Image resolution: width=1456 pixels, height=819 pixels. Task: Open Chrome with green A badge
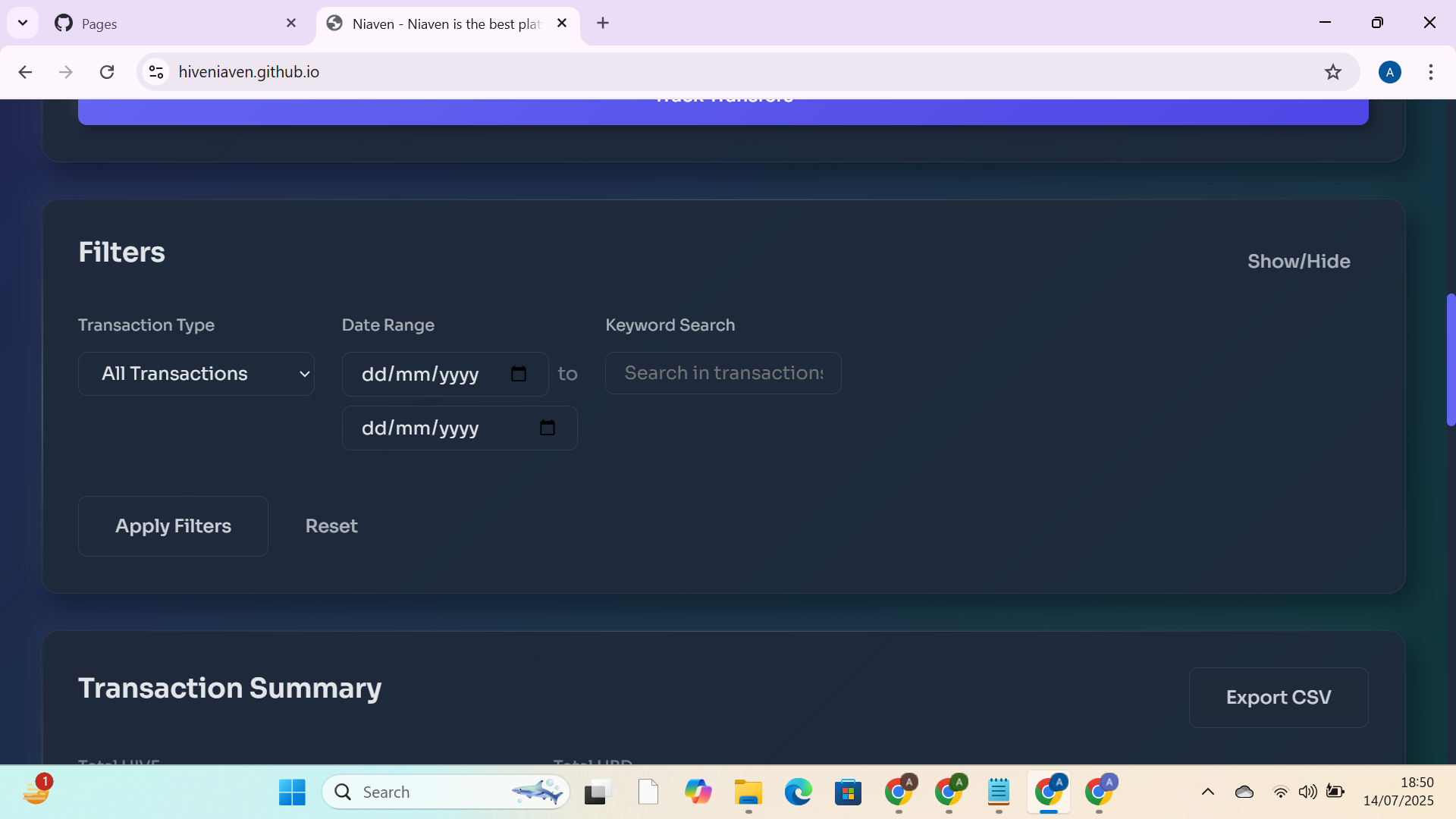[x=949, y=792]
